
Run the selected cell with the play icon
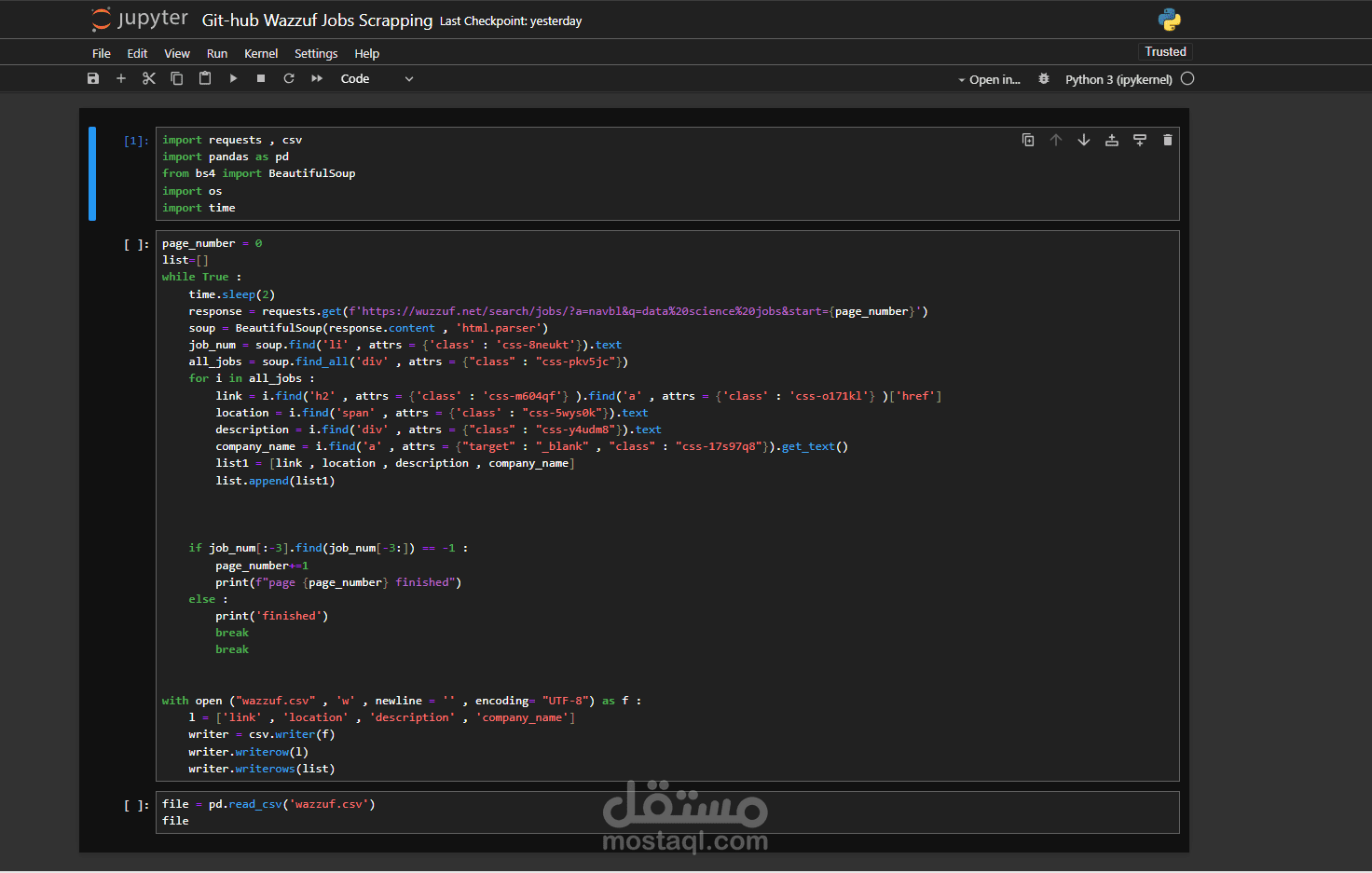(x=233, y=79)
